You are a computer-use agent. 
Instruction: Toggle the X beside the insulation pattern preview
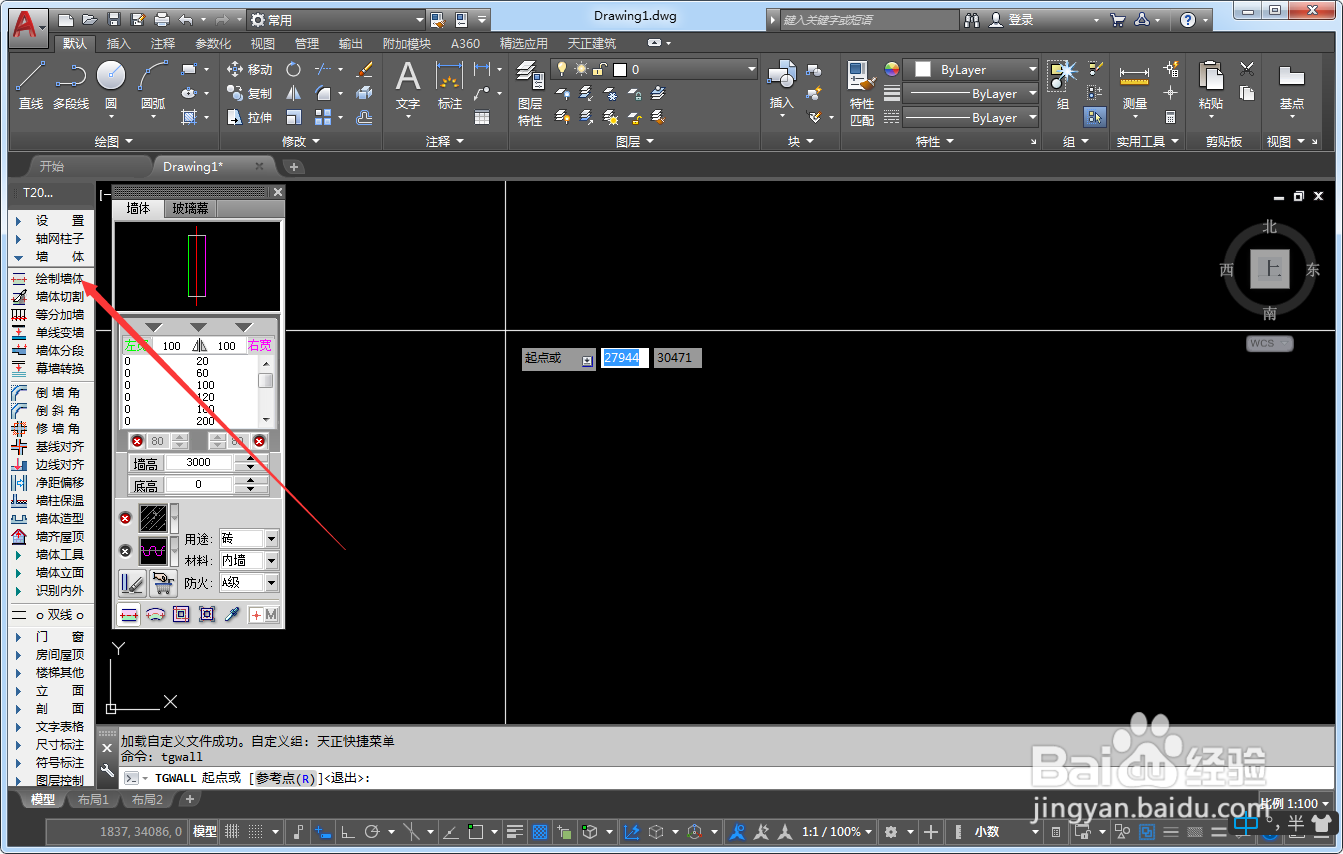tap(125, 551)
